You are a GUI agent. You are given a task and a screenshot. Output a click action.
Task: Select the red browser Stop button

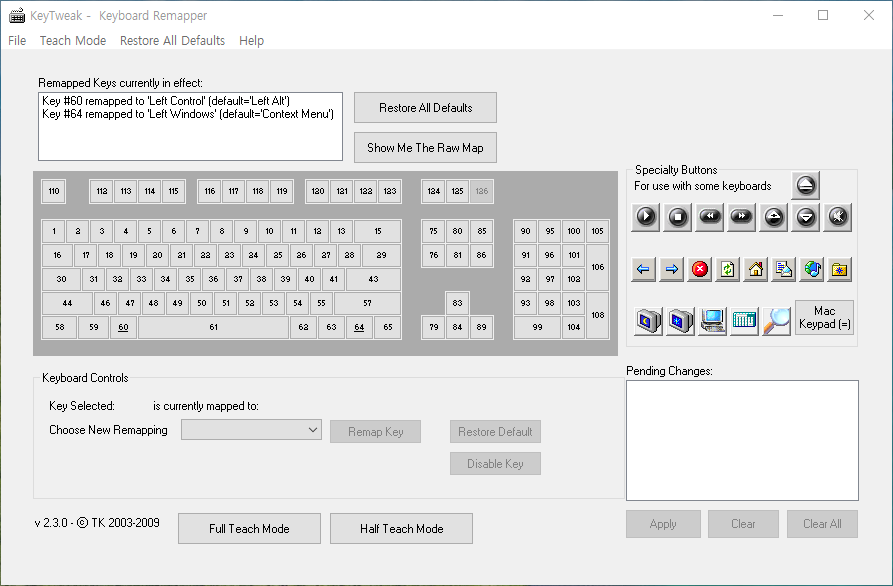[x=700, y=269]
